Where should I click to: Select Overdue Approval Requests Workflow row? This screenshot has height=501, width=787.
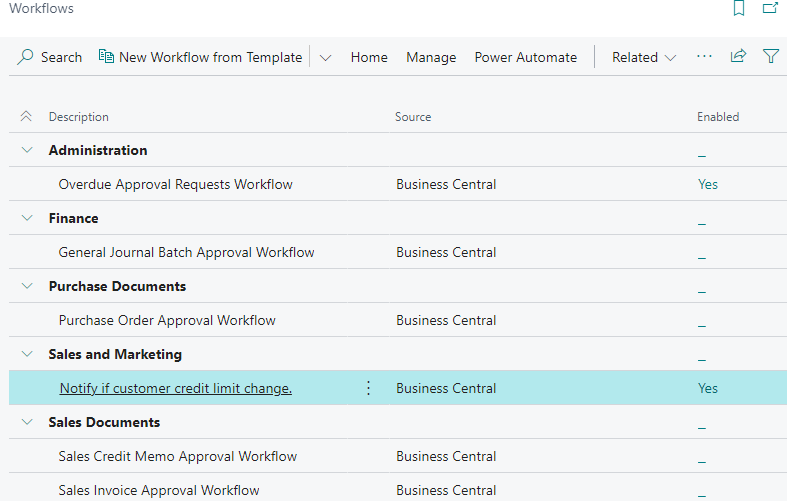[x=175, y=184]
